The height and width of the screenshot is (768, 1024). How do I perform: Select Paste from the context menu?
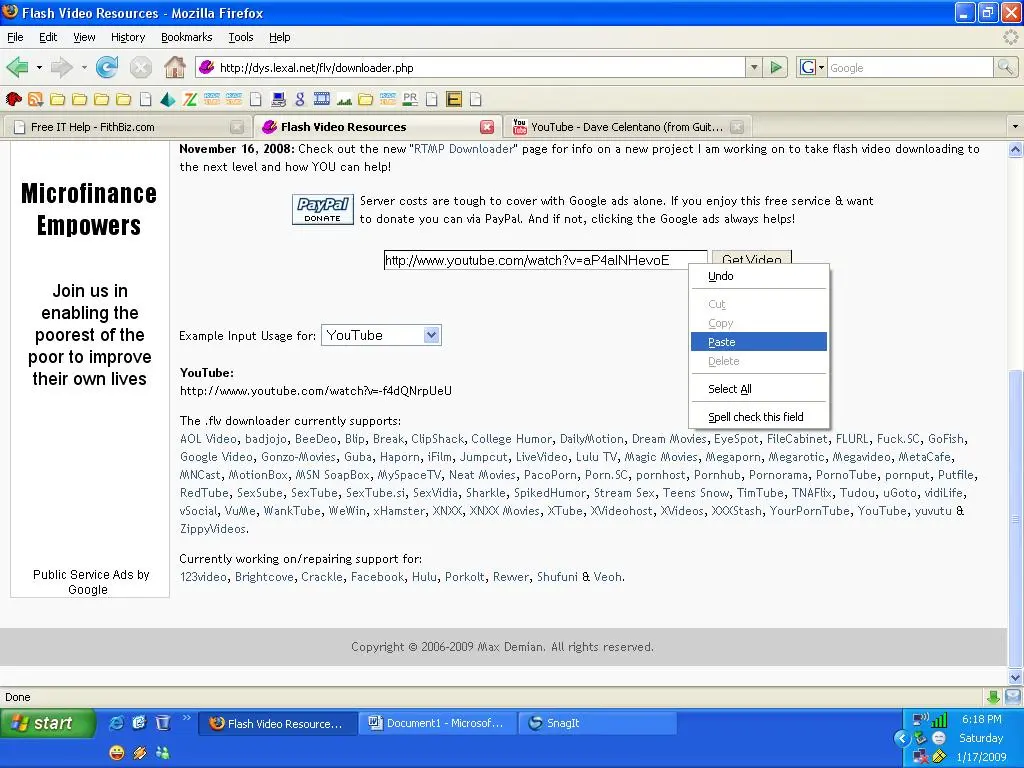point(722,342)
